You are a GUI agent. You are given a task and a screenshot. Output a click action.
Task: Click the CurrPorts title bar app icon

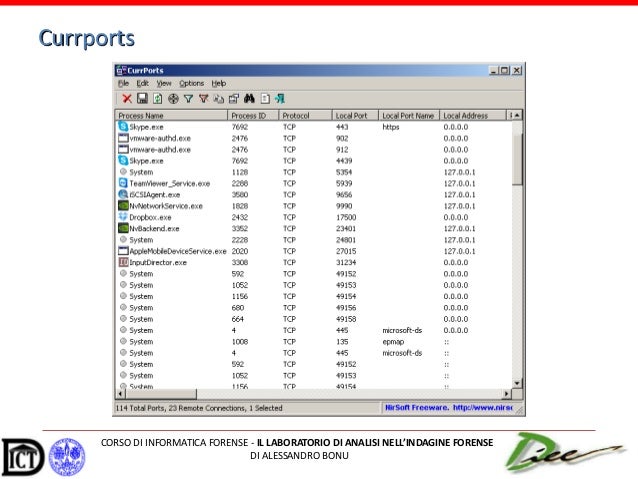[x=121, y=70]
